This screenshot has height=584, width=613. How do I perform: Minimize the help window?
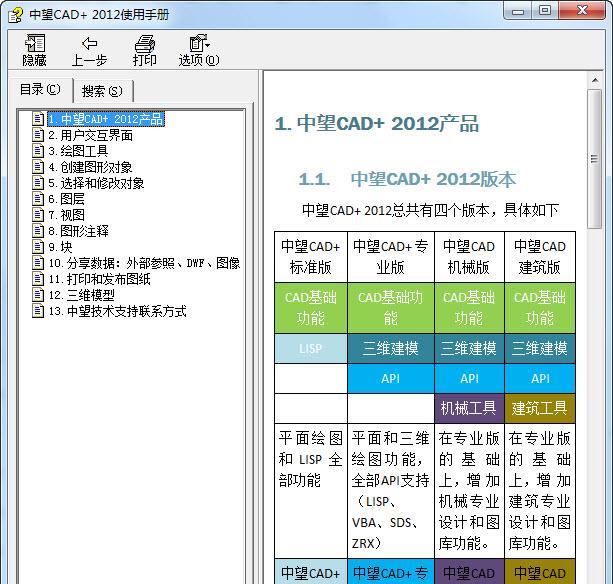coord(518,11)
